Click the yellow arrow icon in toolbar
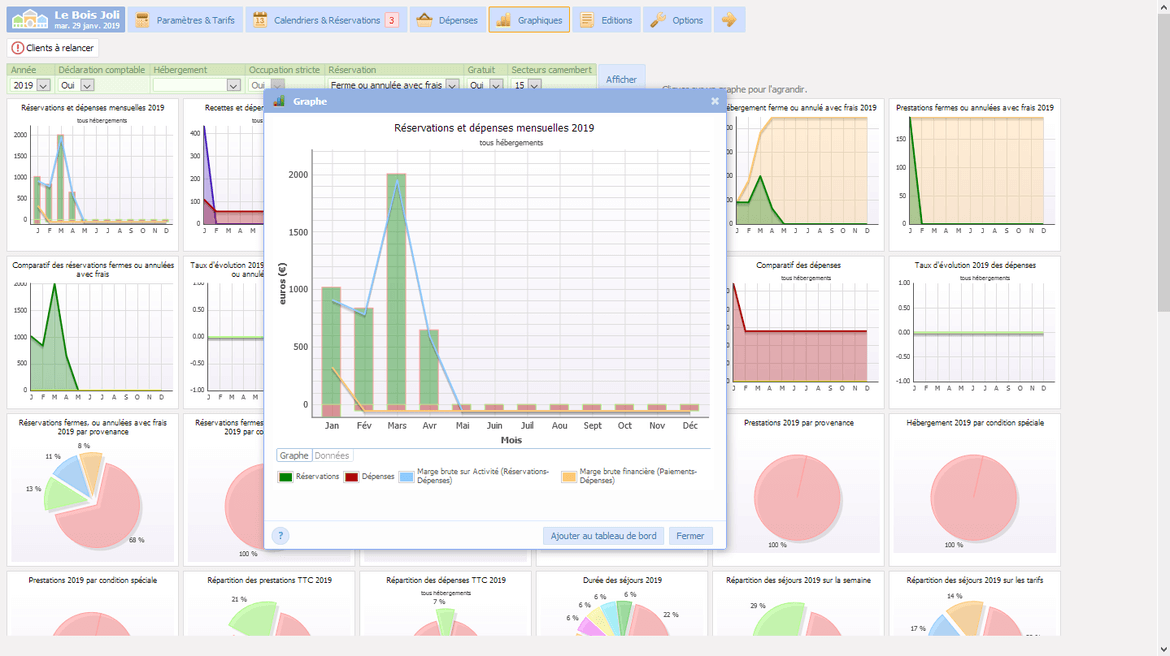The image size is (1170, 656). [729, 20]
